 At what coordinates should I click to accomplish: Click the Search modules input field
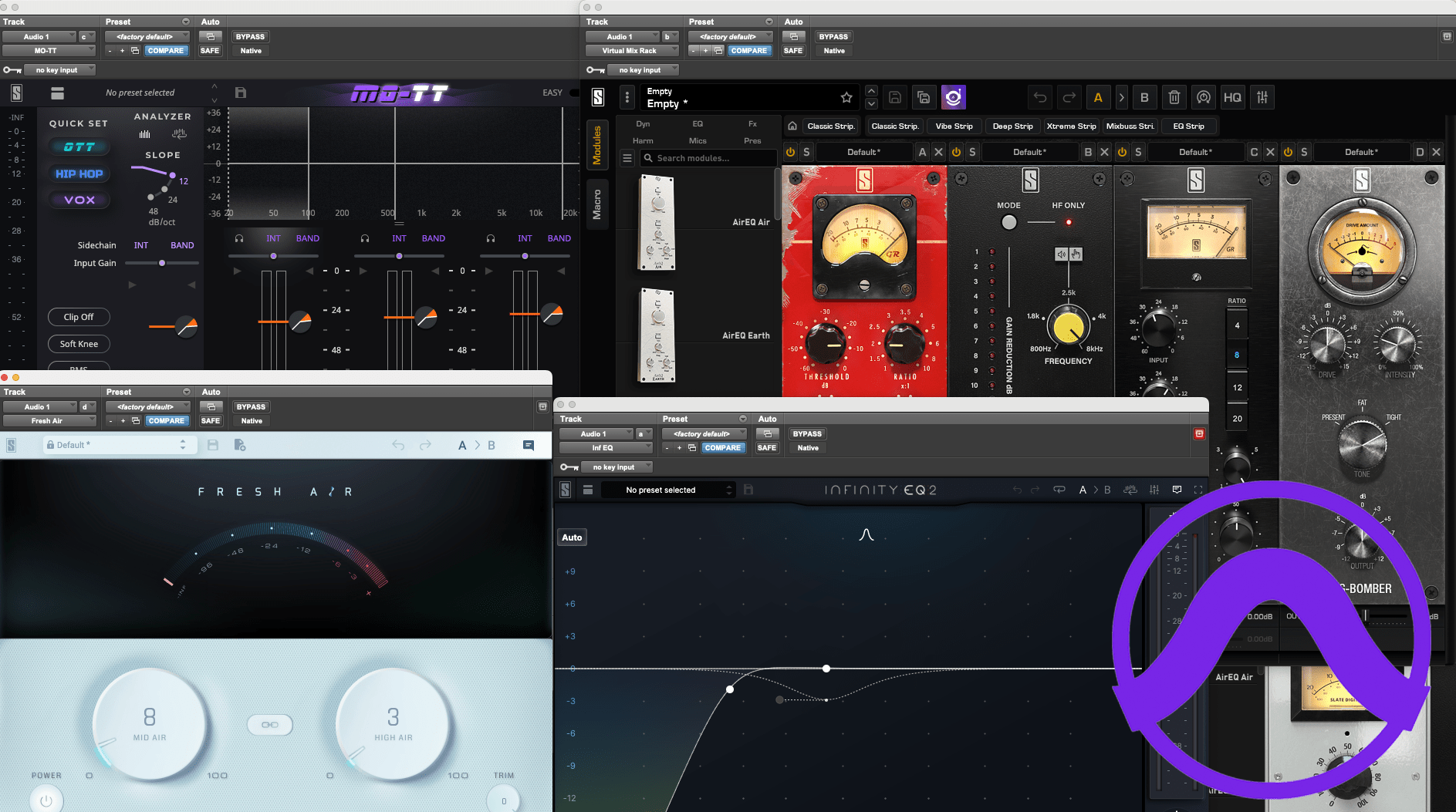710,158
